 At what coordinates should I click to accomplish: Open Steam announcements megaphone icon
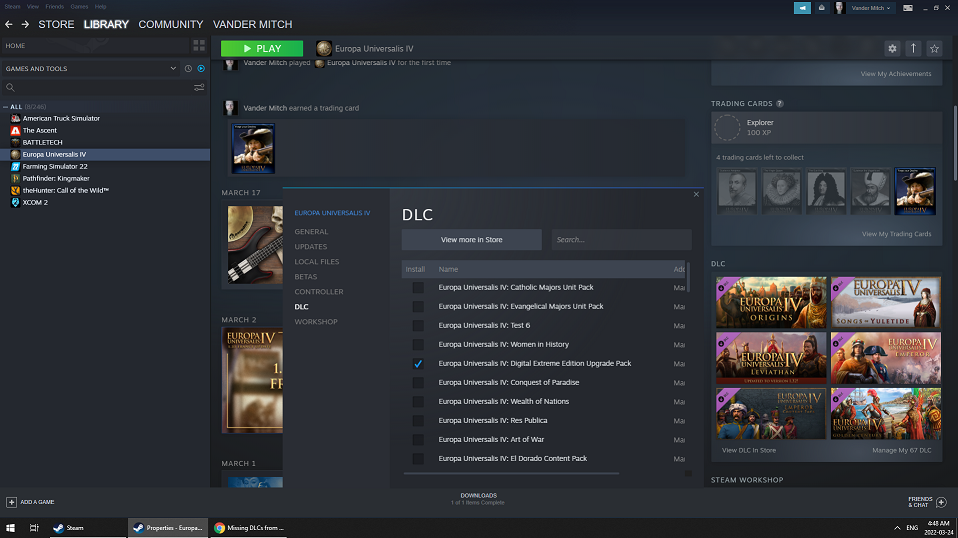pyautogui.click(x=802, y=8)
